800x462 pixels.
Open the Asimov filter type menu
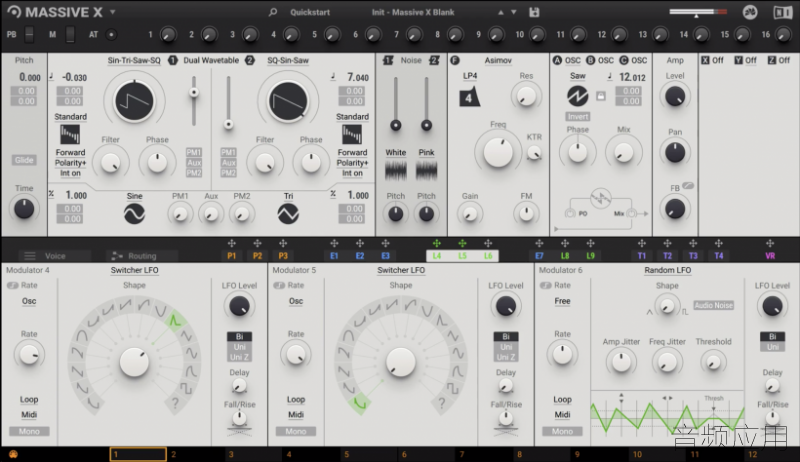pos(498,60)
